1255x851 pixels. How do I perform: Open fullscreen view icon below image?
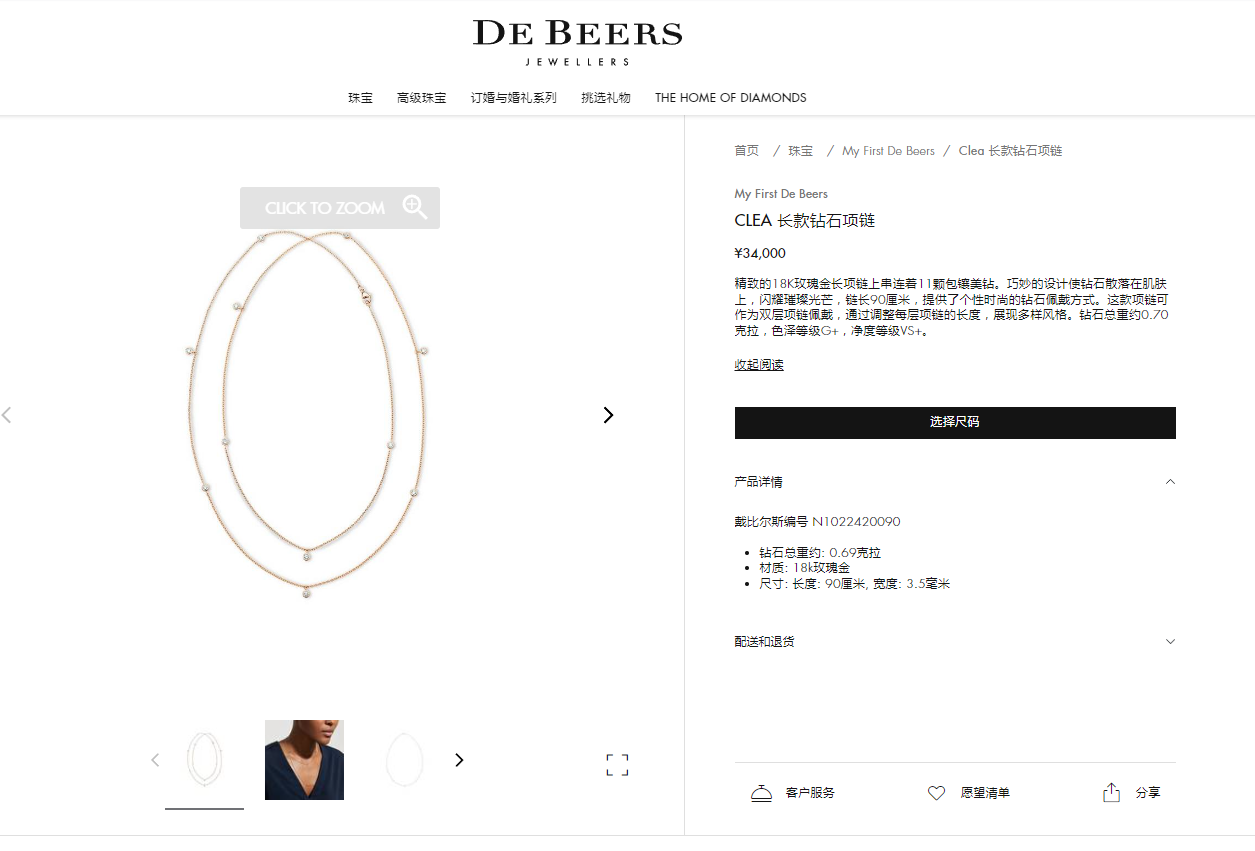point(617,765)
